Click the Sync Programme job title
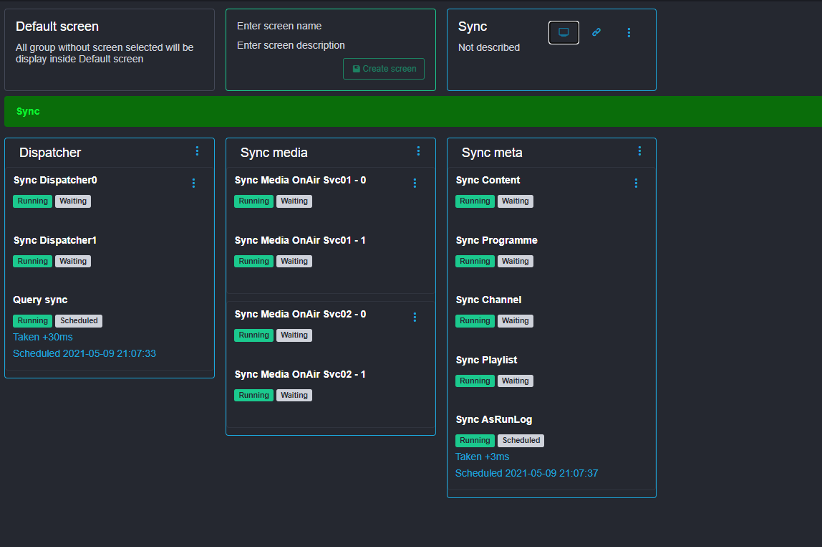Image resolution: width=822 pixels, height=548 pixels. pos(497,240)
